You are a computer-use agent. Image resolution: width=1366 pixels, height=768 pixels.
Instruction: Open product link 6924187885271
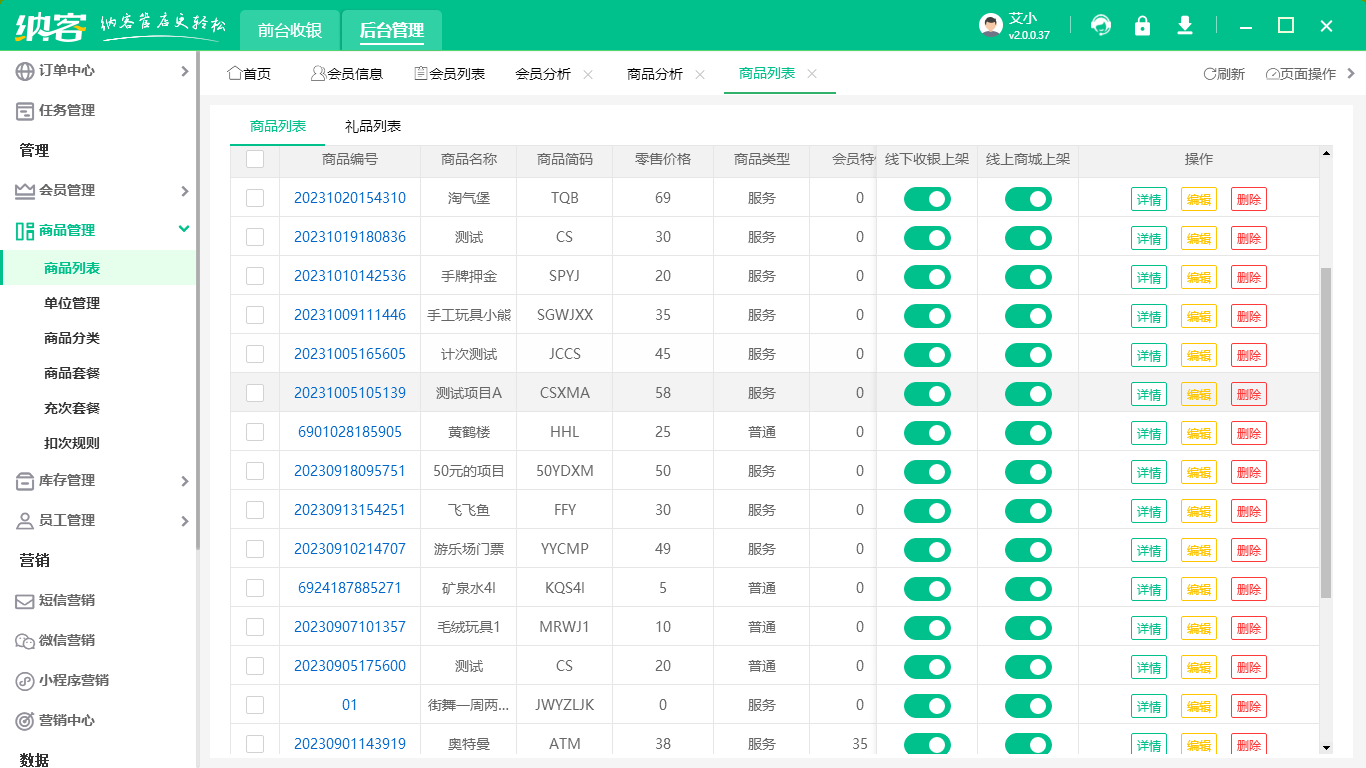click(x=350, y=588)
